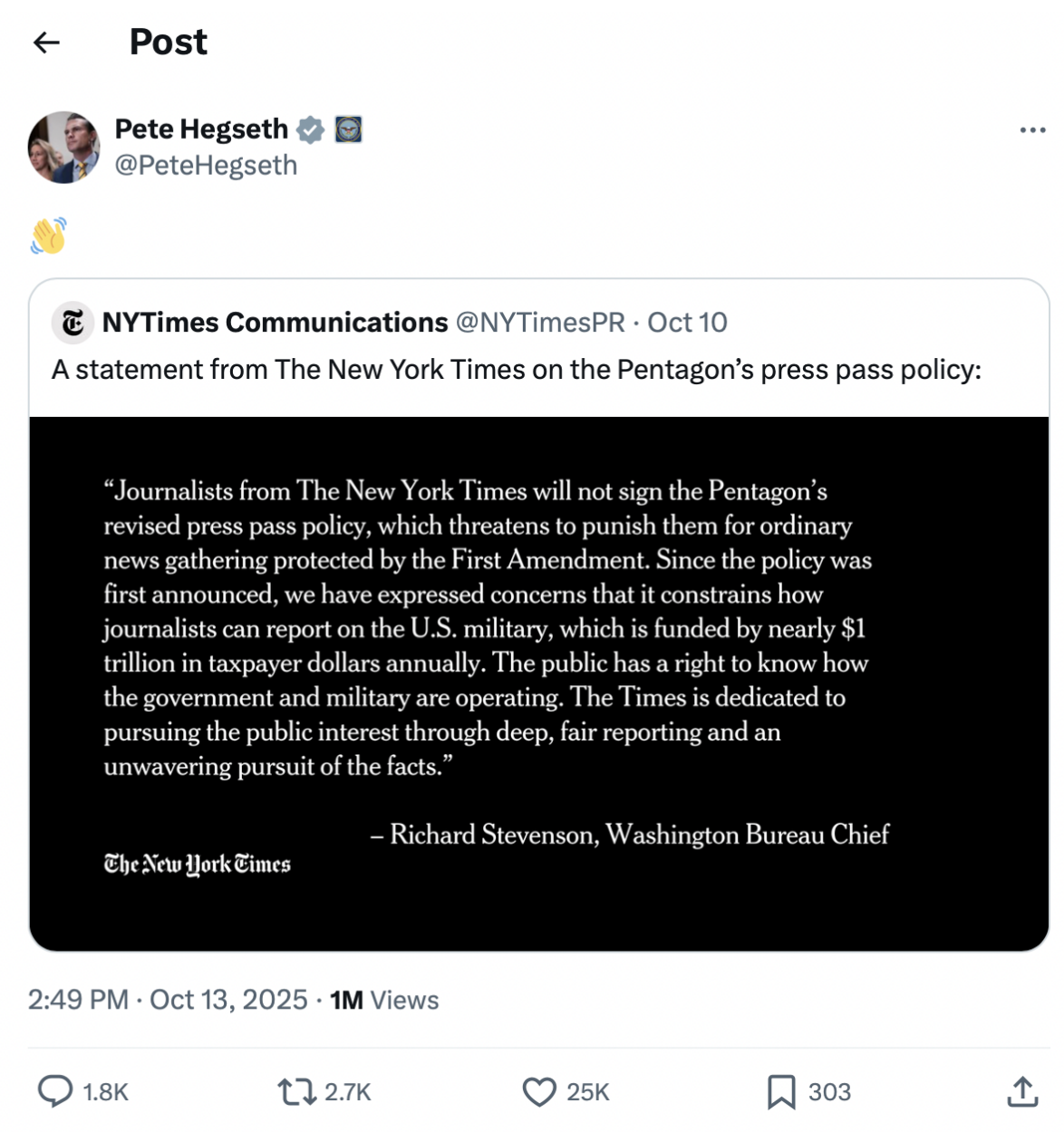Like the post with heart icon
This screenshot has width=1064, height=1132.
click(539, 1091)
